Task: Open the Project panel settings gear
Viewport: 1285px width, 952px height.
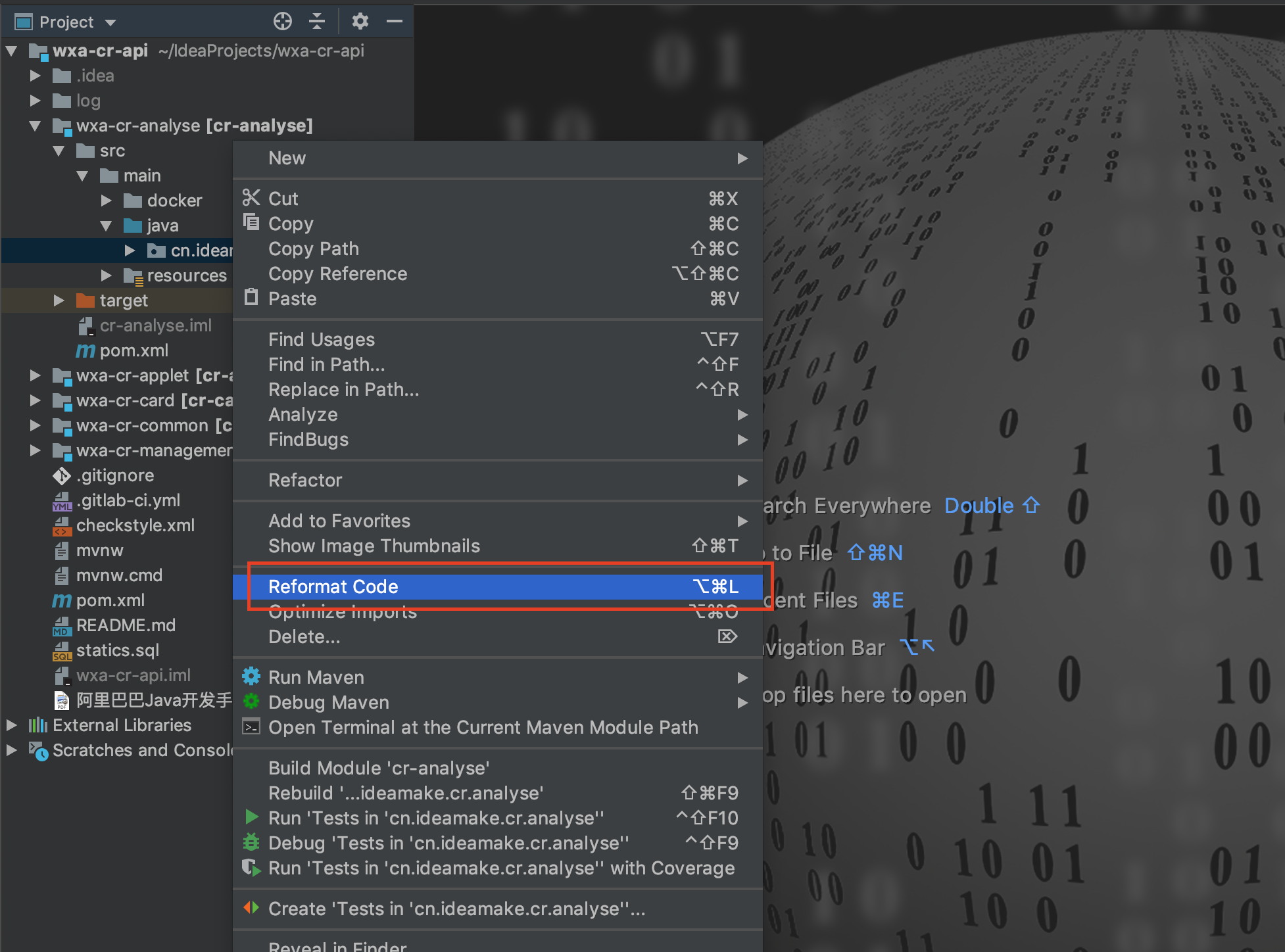Action: [x=360, y=21]
